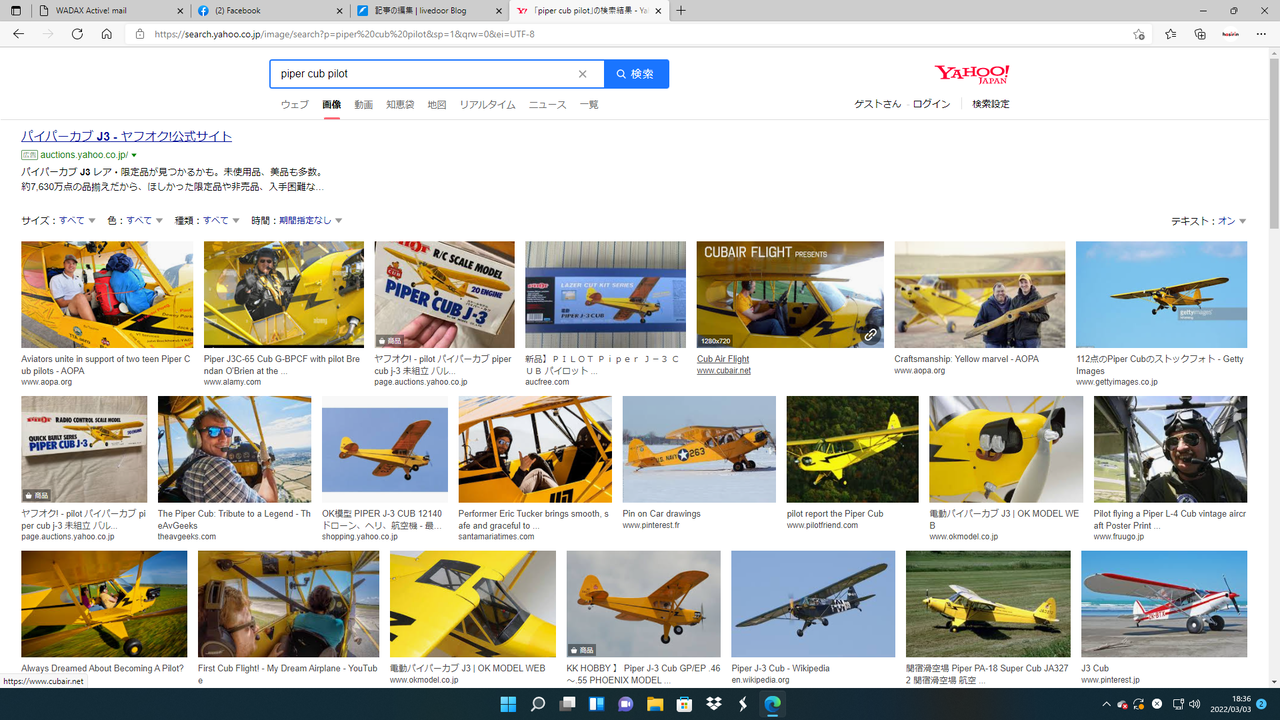Click the link icon on Cub Air Flight image
1280x720 pixels.
[x=870, y=335]
